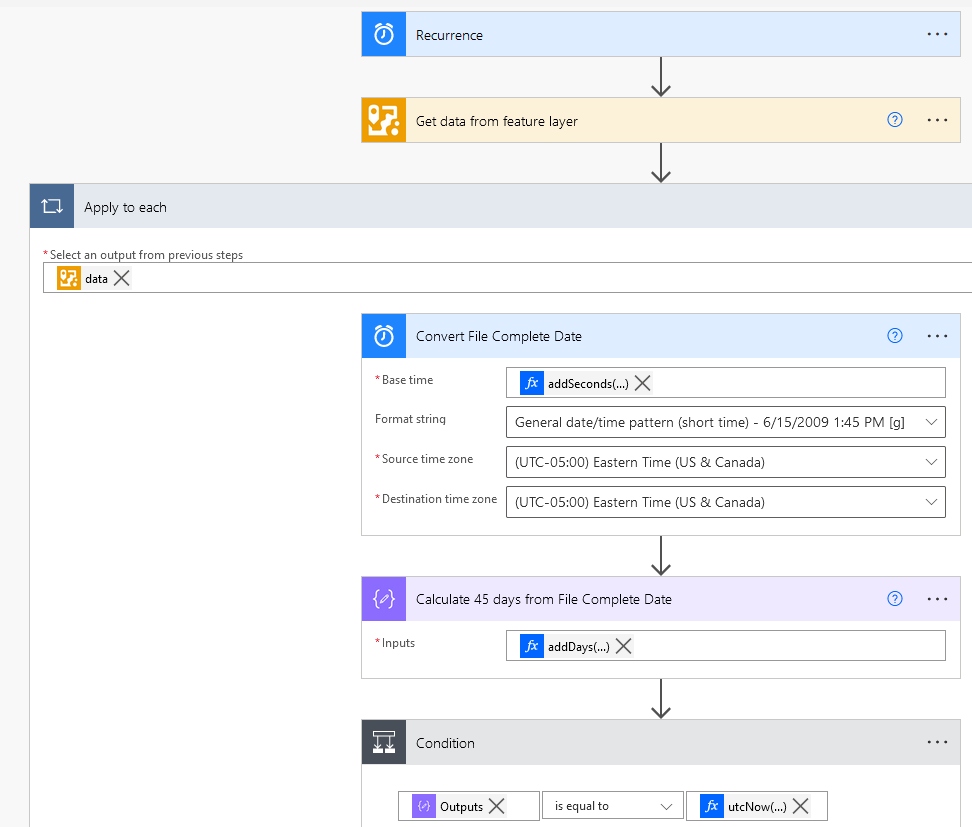Open the Format string dropdown
Viewport: 972px width, 827px height.
(932, 422)
